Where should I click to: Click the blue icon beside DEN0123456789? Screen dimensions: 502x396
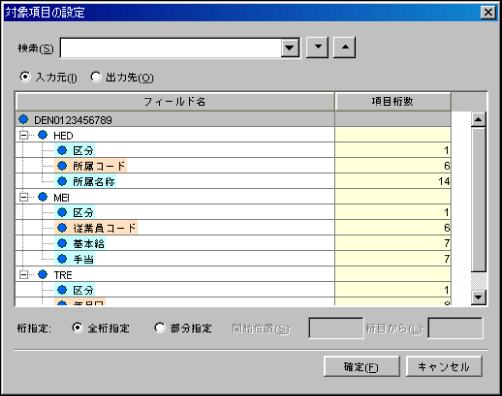pos(24,119)
